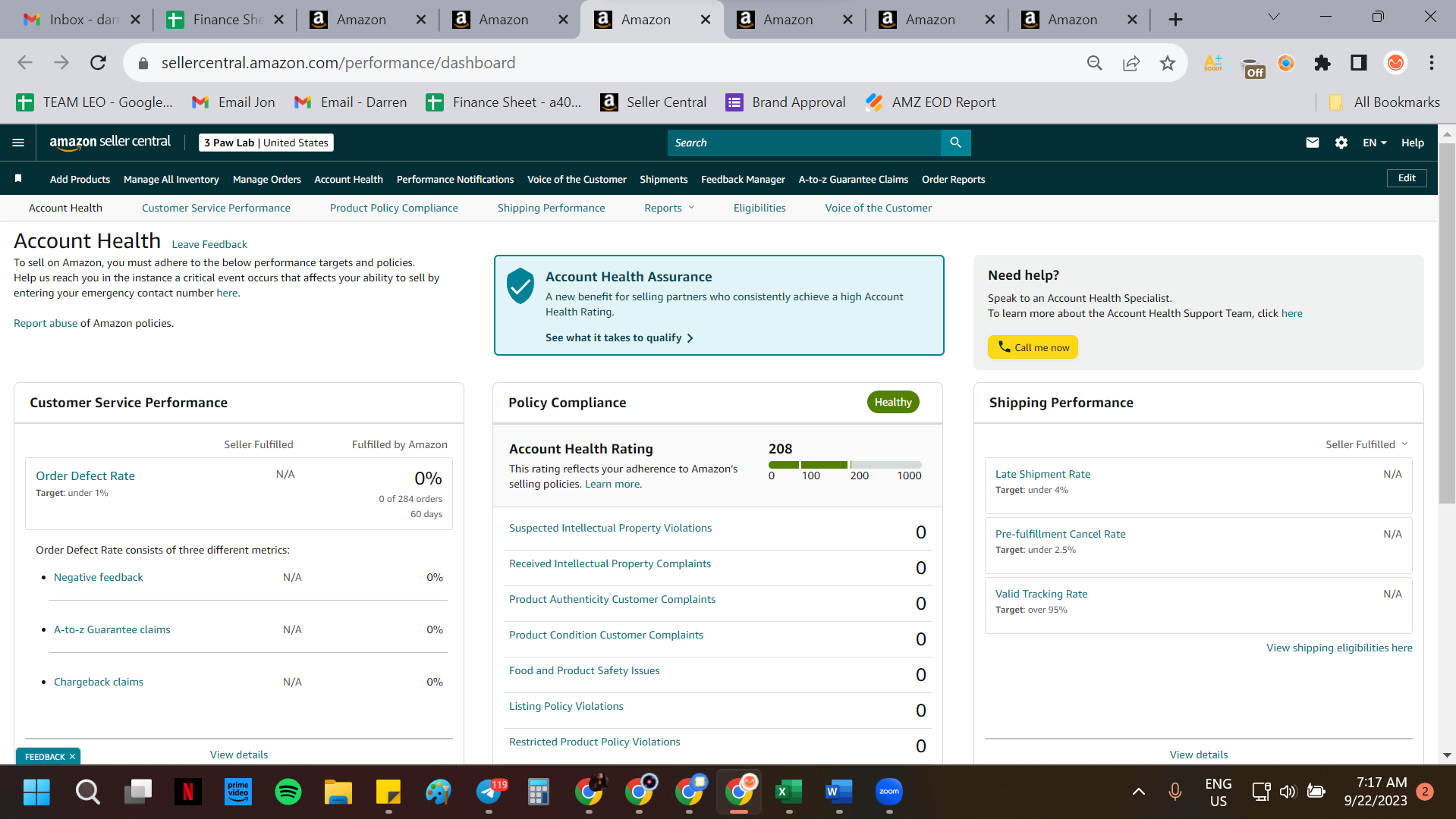Open Netflix from the taskbar

click(187, 792)
